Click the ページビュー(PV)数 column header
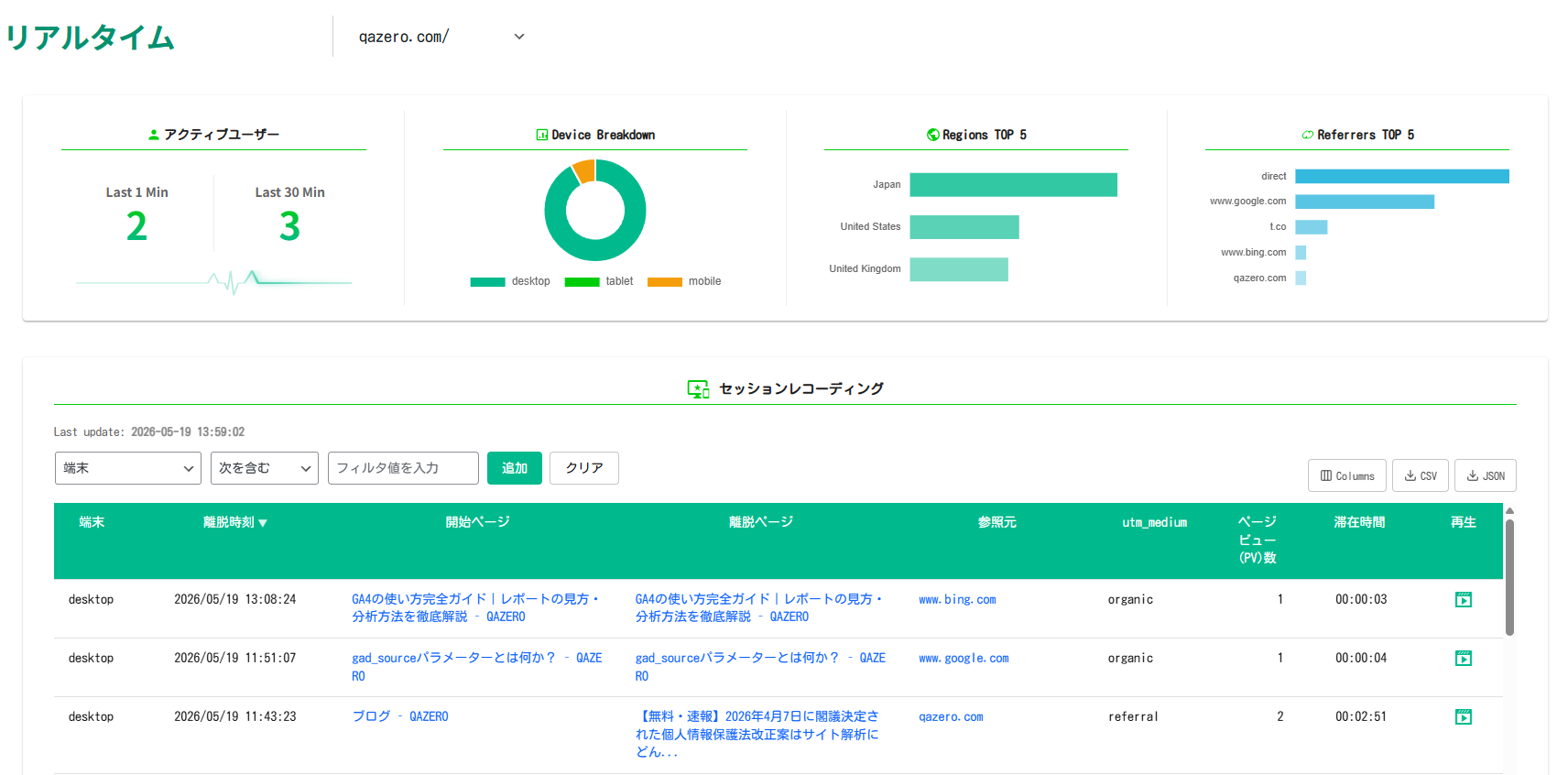Viewport: 1568px width, 775px height. pyautogui.click(x=1258, y=540)
